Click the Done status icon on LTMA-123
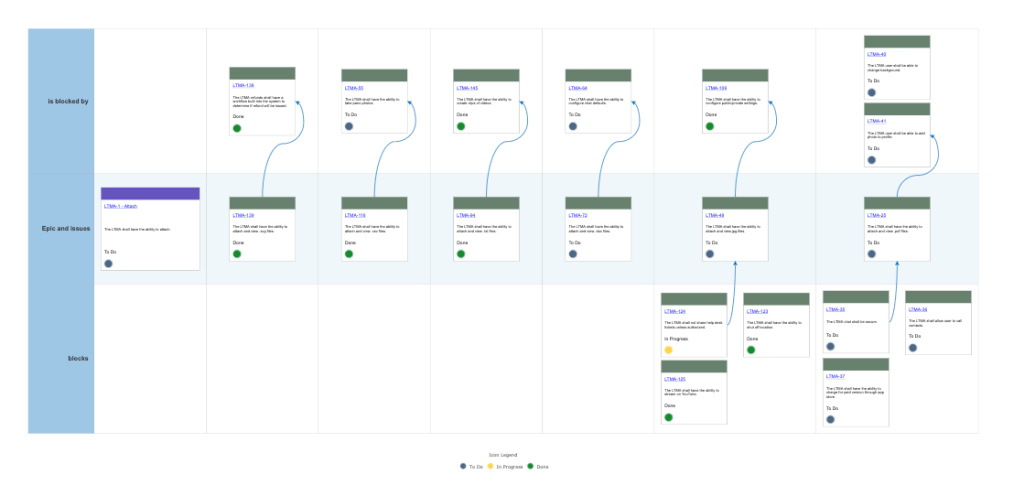Viewport: 1024px width, 485px height. (751, 350)
